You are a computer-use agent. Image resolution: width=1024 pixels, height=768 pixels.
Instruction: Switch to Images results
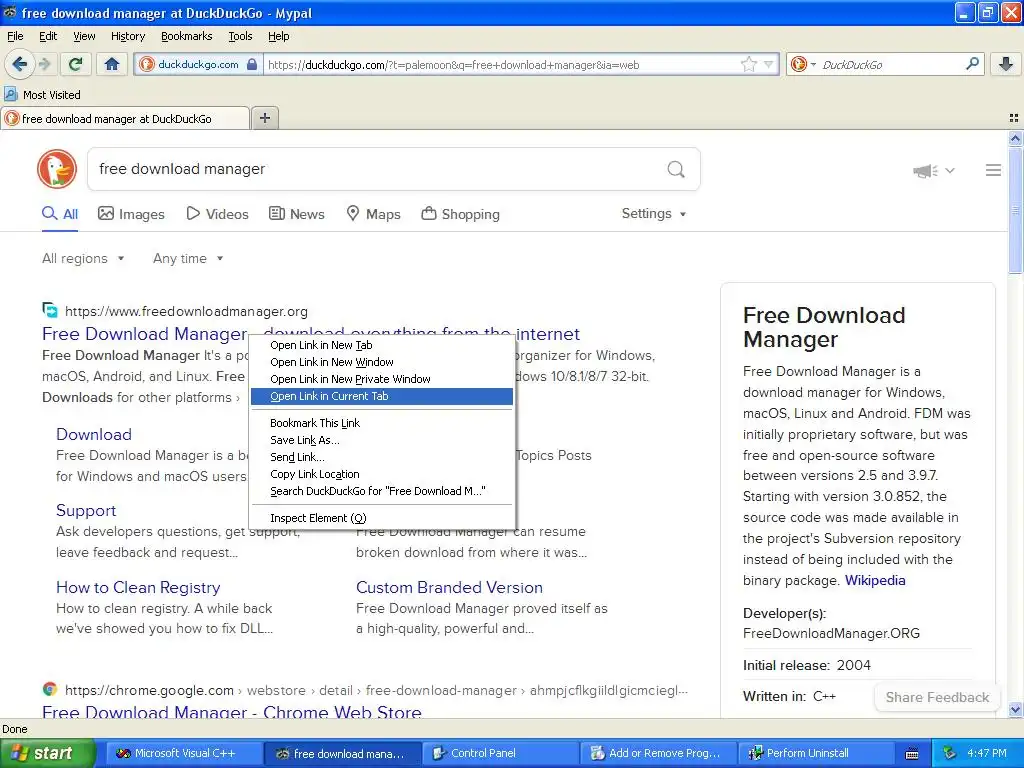pyautogui.click(x=131, y=214)
